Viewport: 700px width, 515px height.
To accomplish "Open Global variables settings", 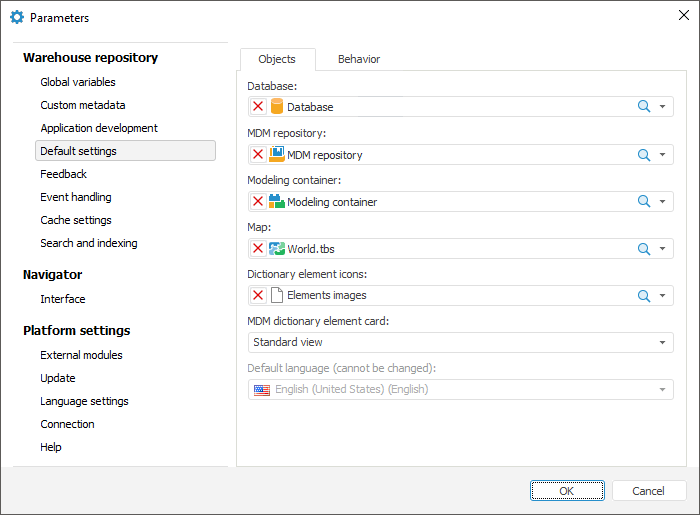I will pos(78,82).
